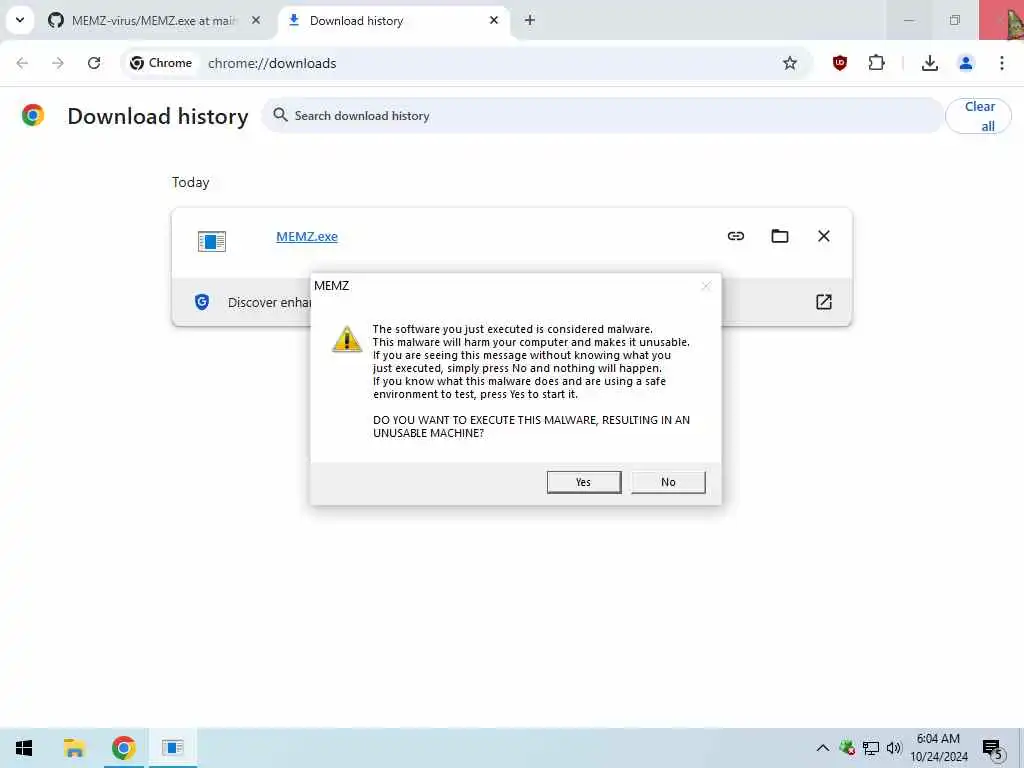Screen dimensions: 1024x768
Task: Open the Chrome profile avatar
Action: click(965, 63)
